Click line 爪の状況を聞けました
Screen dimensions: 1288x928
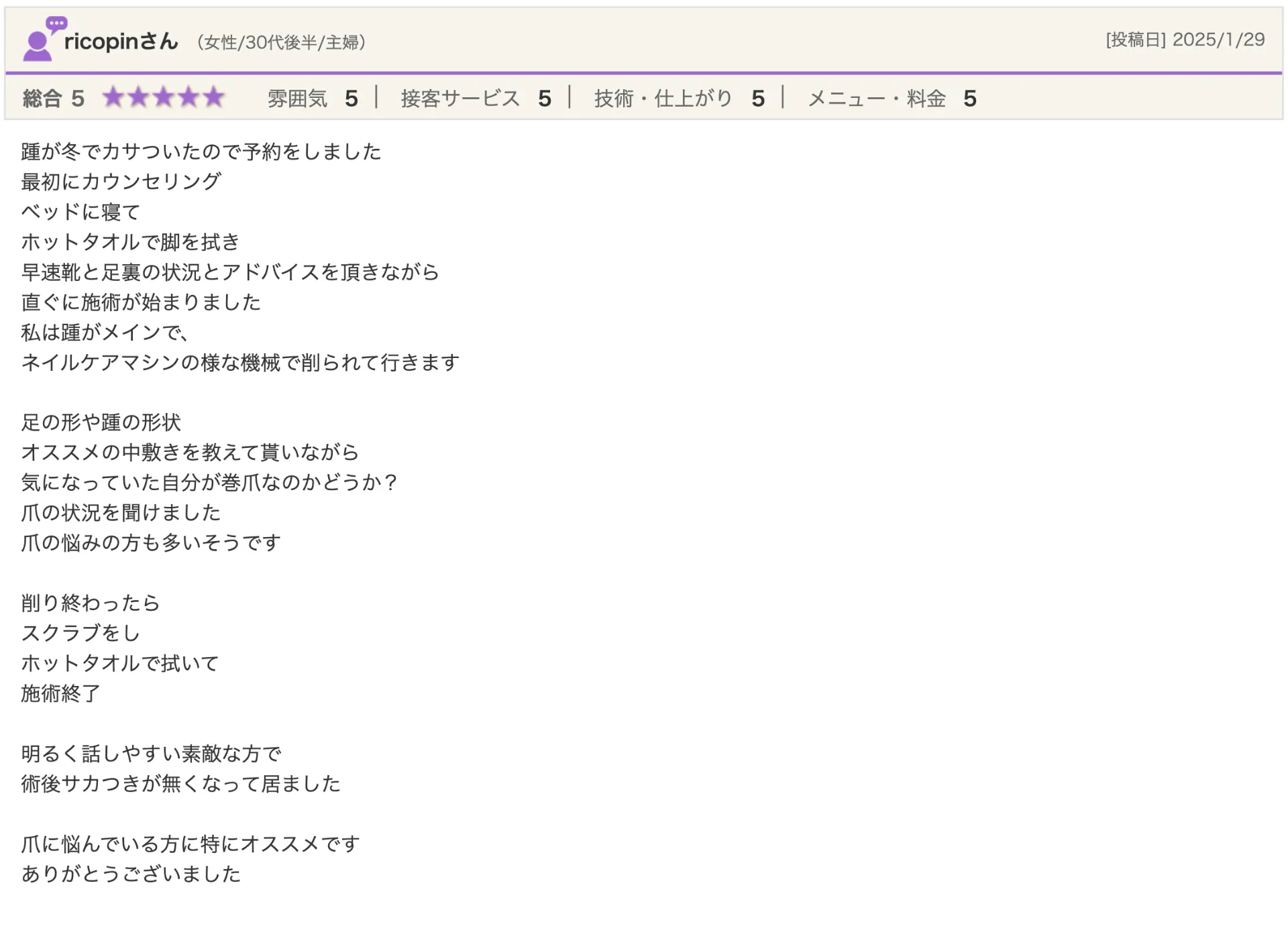point(121,513)
